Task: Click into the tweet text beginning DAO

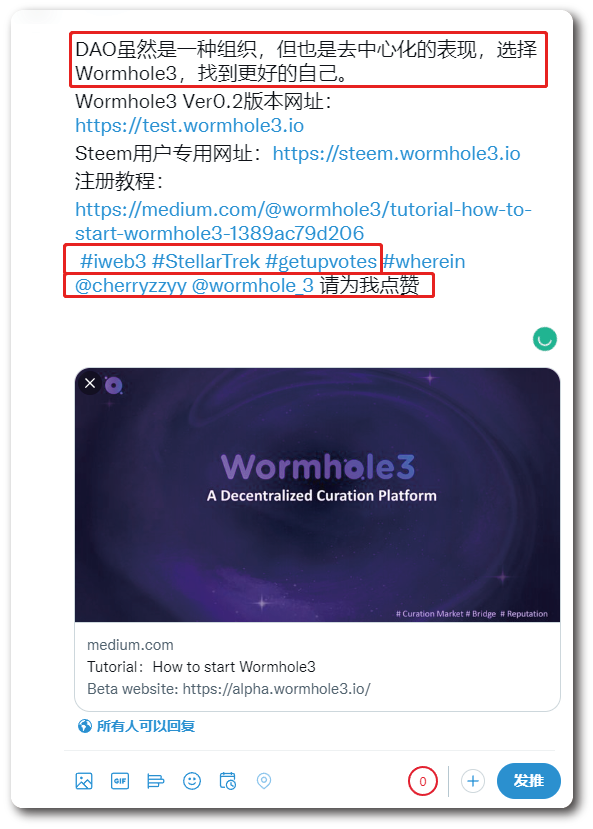Action: 307,61
